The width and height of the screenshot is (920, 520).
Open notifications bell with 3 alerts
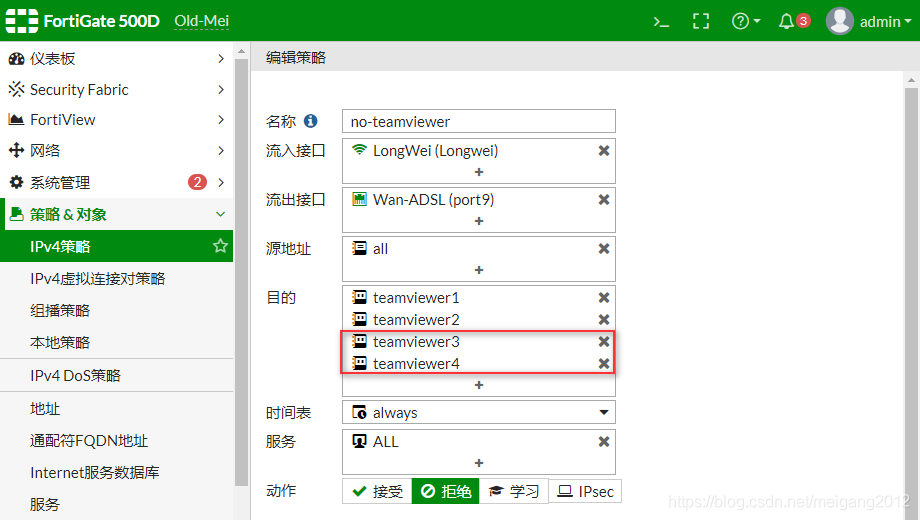tap(794, 22)
